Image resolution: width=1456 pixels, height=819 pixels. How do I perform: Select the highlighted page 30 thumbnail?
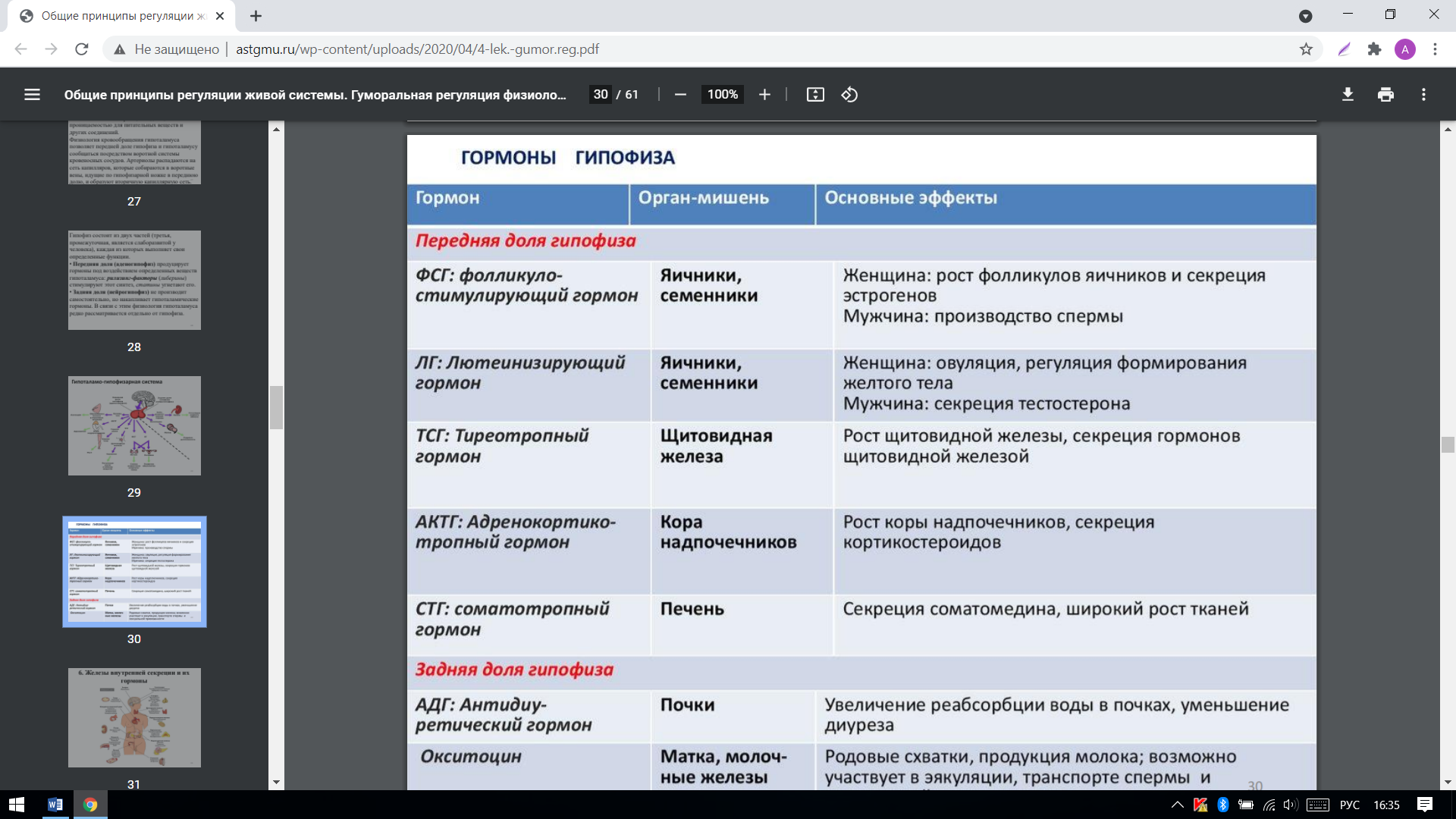[134, 572]
